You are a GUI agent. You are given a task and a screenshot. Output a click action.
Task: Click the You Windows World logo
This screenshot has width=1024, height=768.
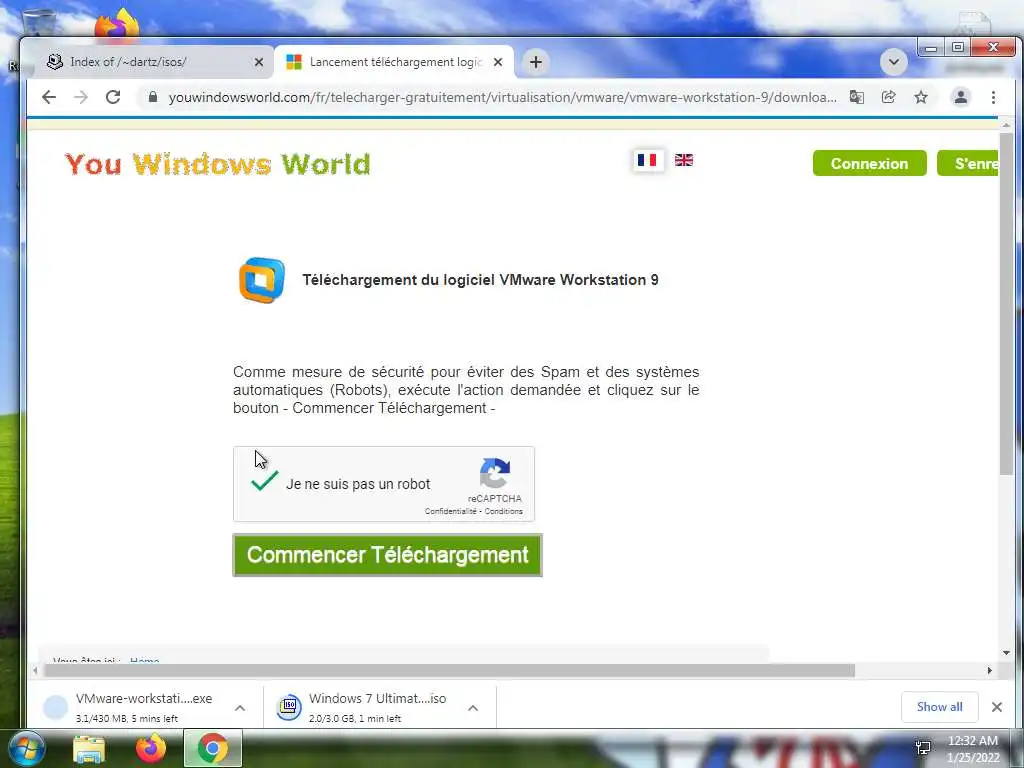pyautogui.click(x=217, y=164)
